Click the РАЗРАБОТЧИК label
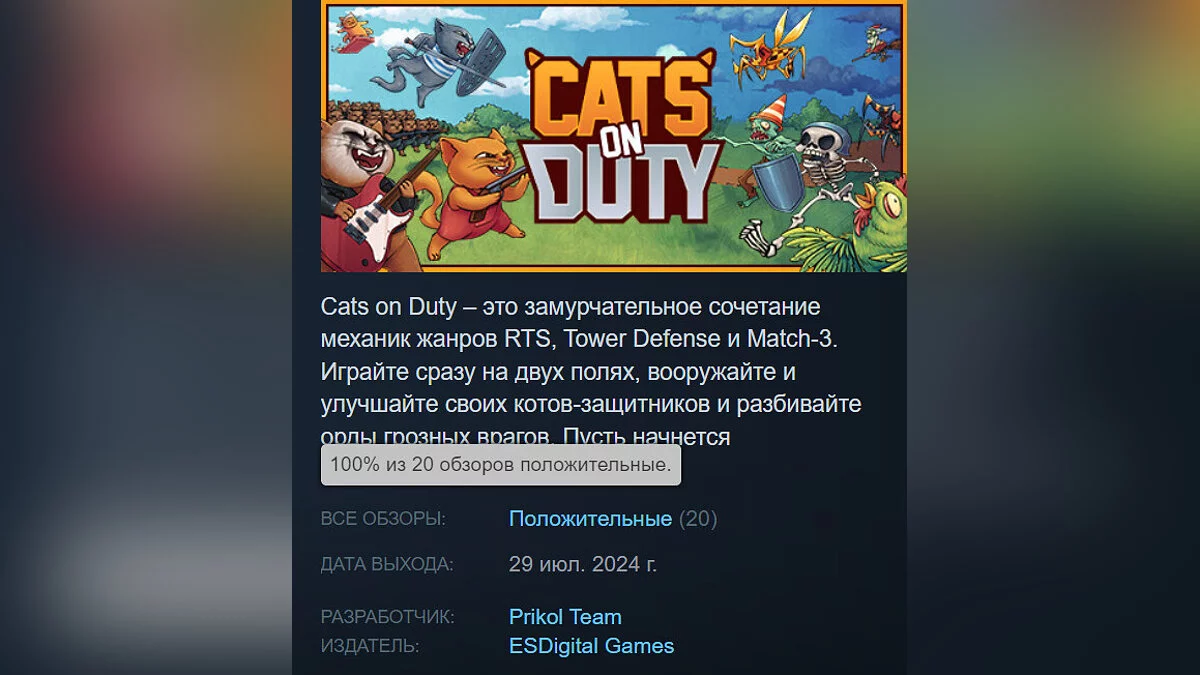 [387, 617]
